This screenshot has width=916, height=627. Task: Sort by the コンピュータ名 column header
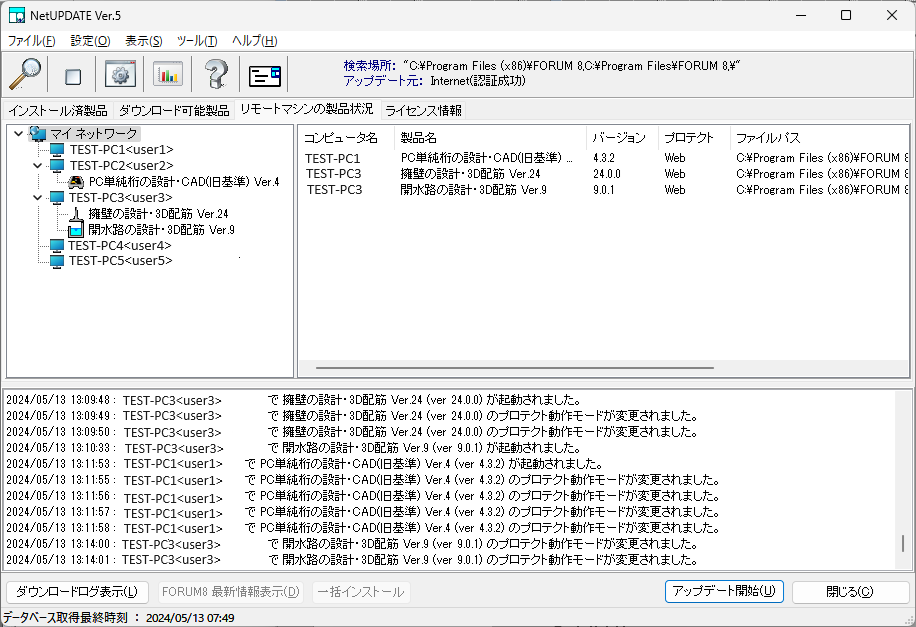346,138
